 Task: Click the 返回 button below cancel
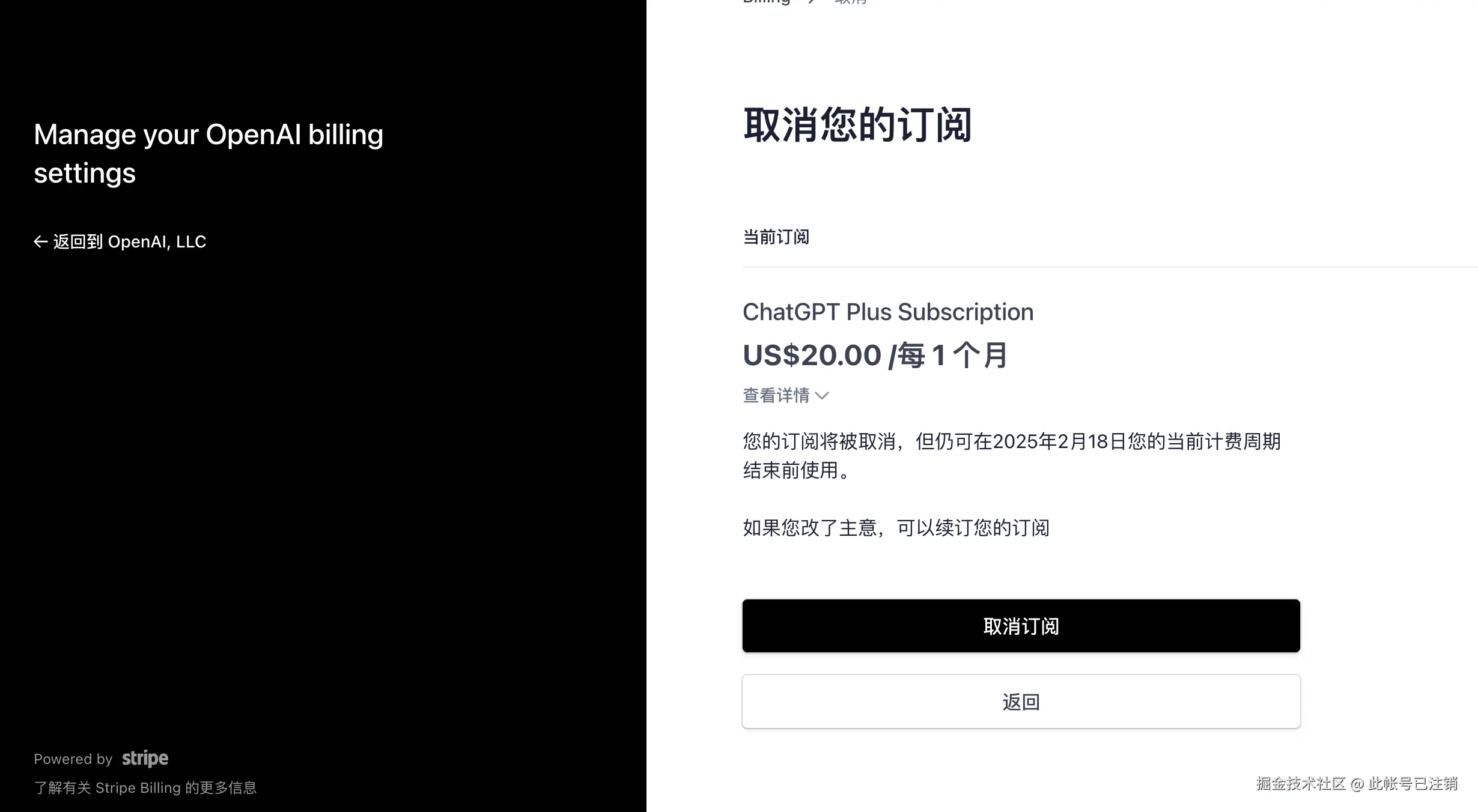coord(1020,701)
